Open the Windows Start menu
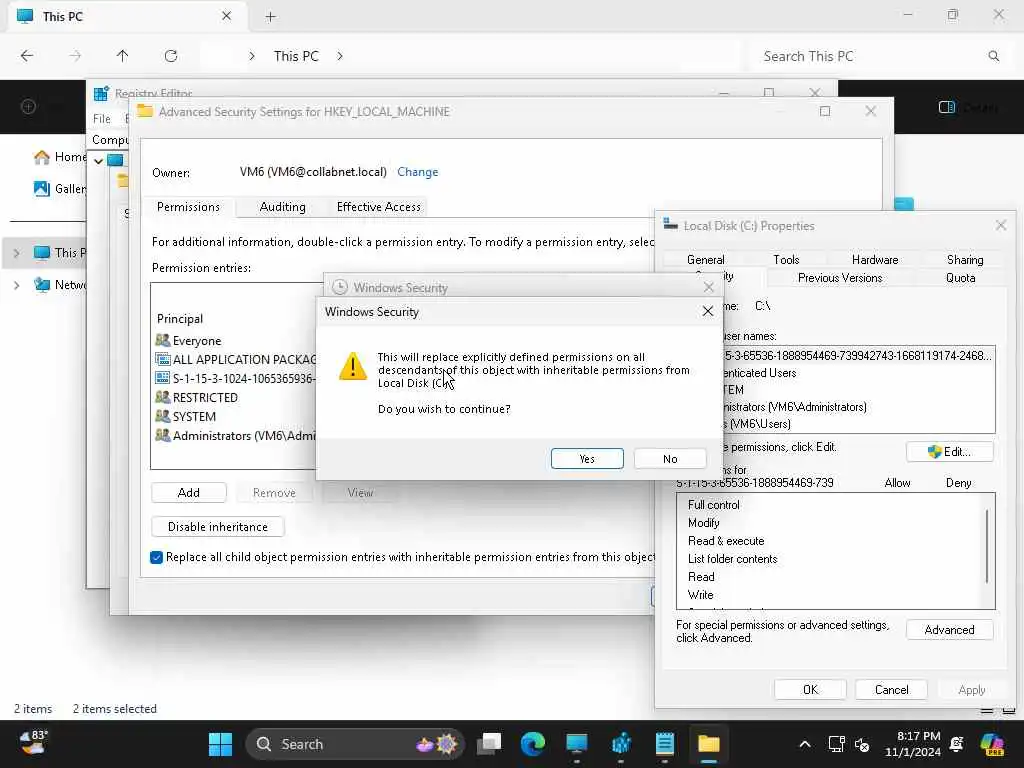This screenshot has height=768, width=1024. pos(220,744)
